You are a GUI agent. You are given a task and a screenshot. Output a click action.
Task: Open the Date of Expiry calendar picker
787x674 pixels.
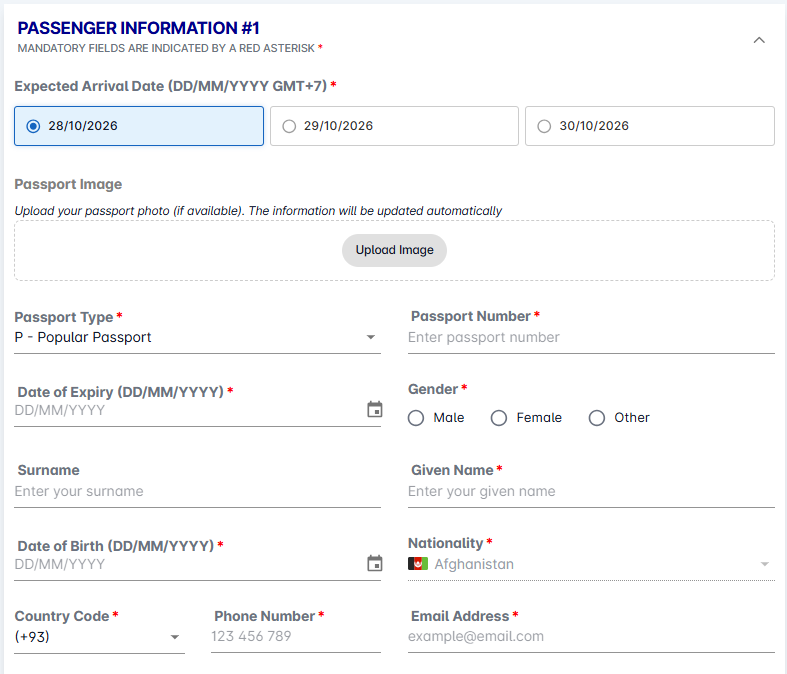click(374, 410)
